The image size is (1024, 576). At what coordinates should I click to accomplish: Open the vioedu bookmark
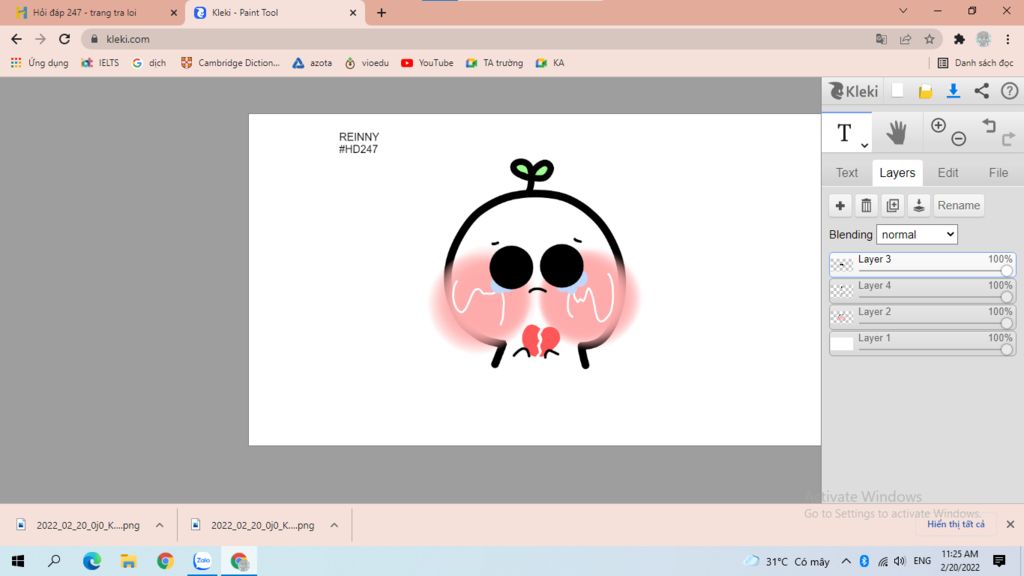point(367,63)
